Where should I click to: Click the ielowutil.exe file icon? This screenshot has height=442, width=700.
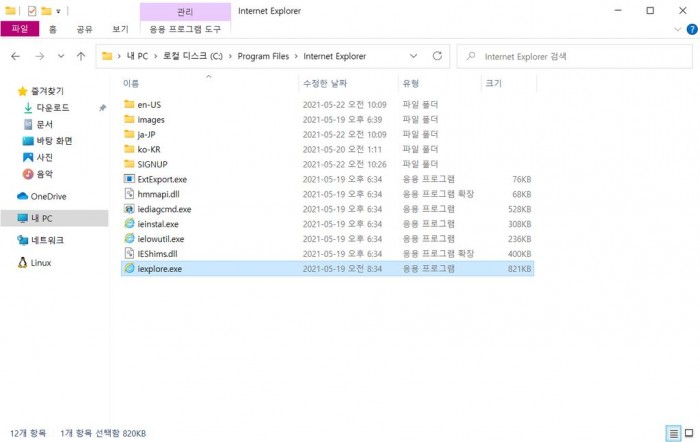[129, 238]
